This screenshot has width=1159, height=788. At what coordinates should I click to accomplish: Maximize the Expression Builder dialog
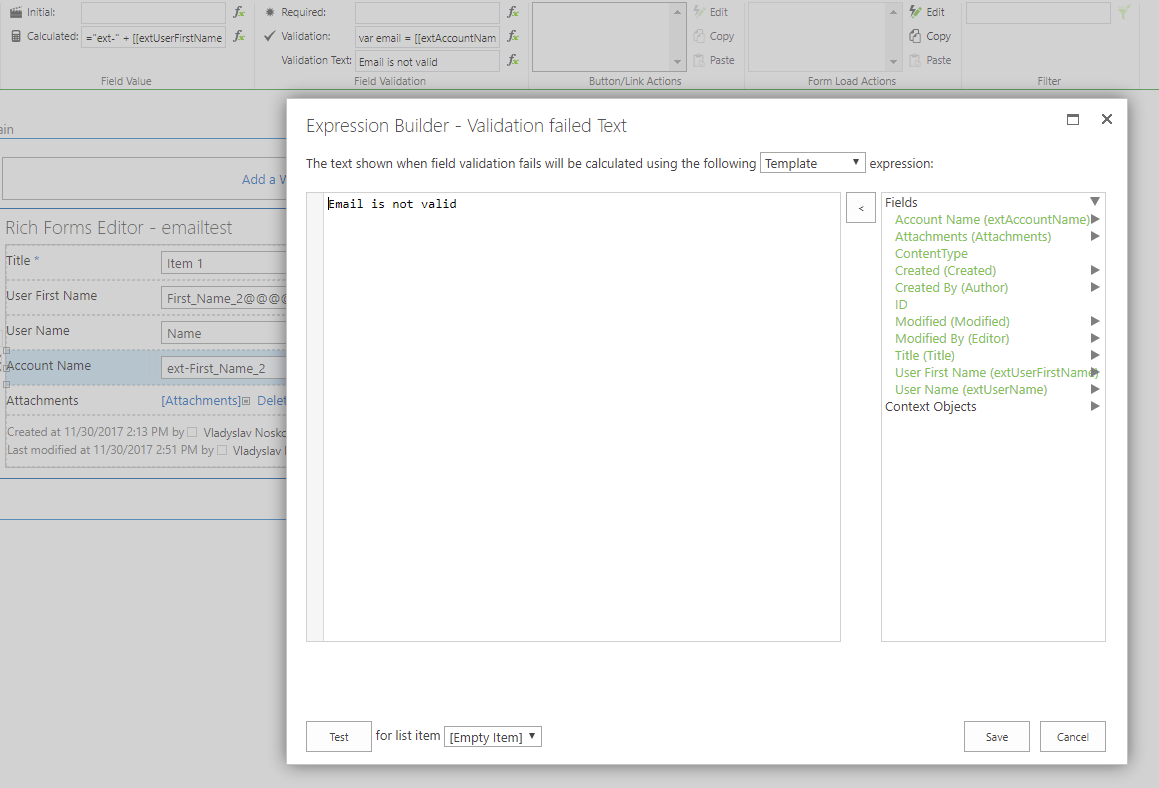(1073, 119)
